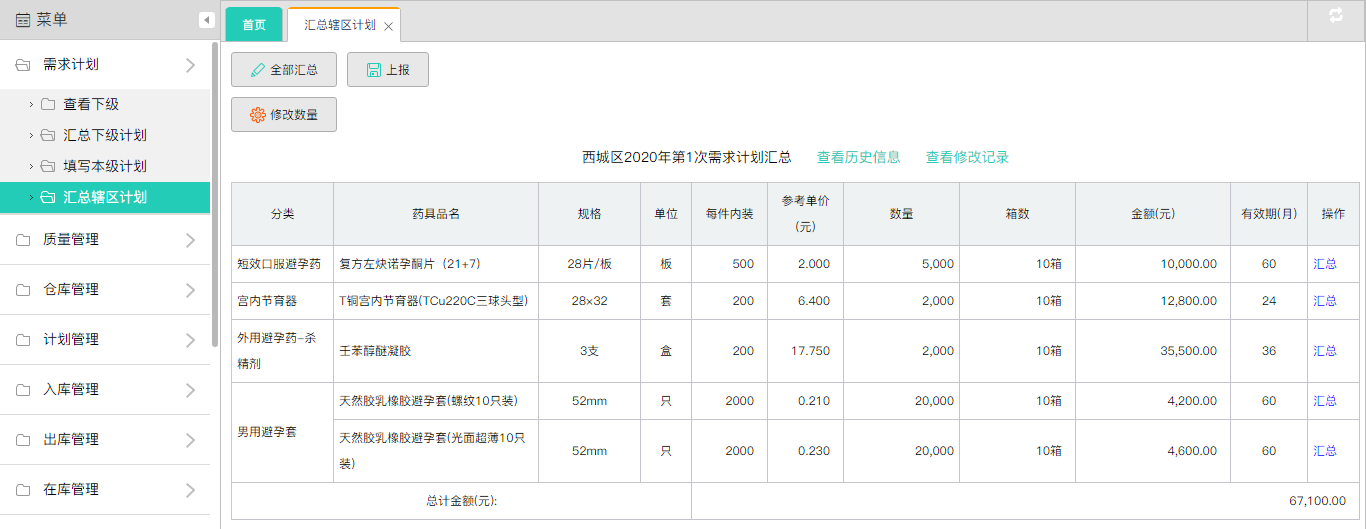Click the 全部汇总 button
Screen dimensions: 1366x529
tap(284, 70)
